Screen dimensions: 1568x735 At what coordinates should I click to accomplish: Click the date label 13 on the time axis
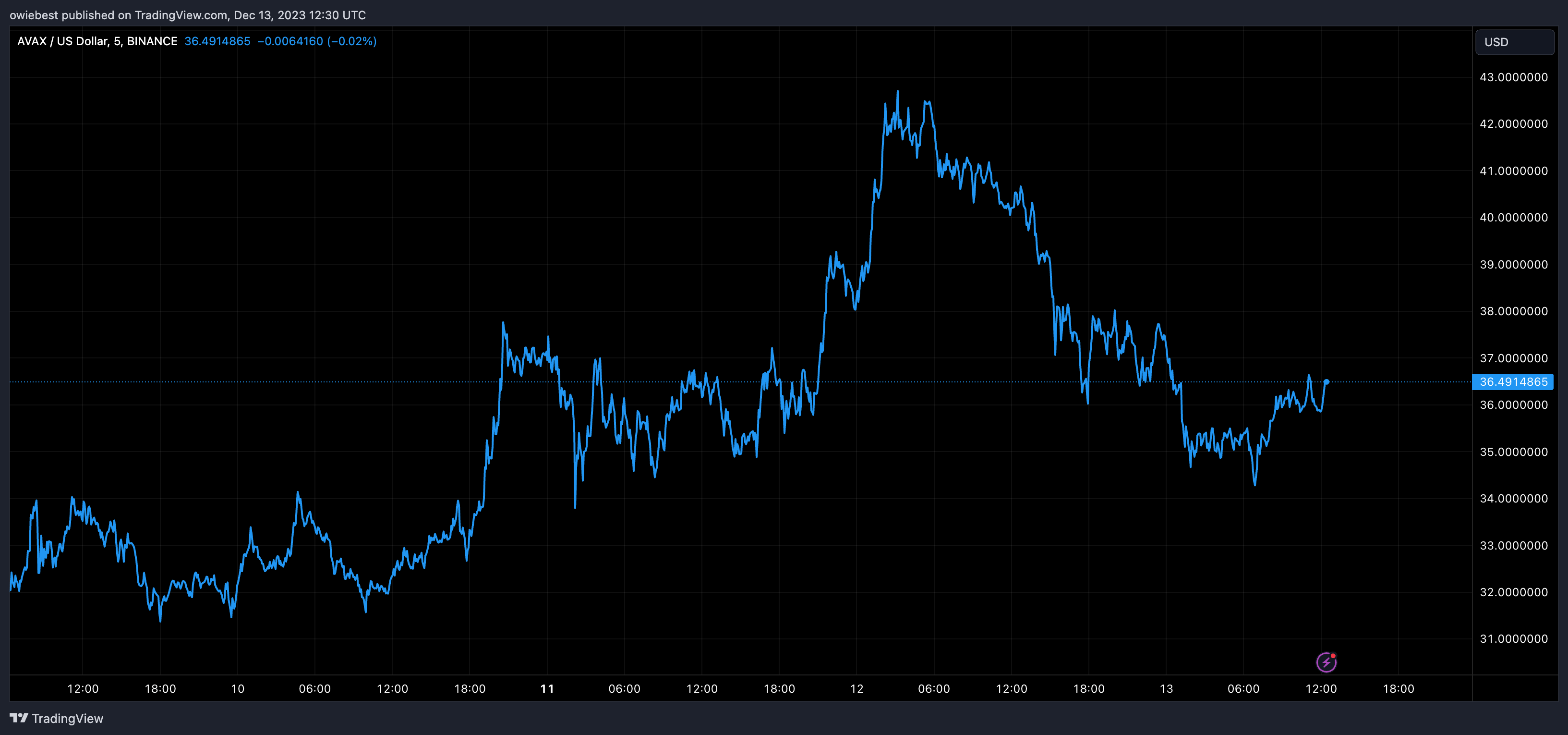click(x=1166, y=689)
